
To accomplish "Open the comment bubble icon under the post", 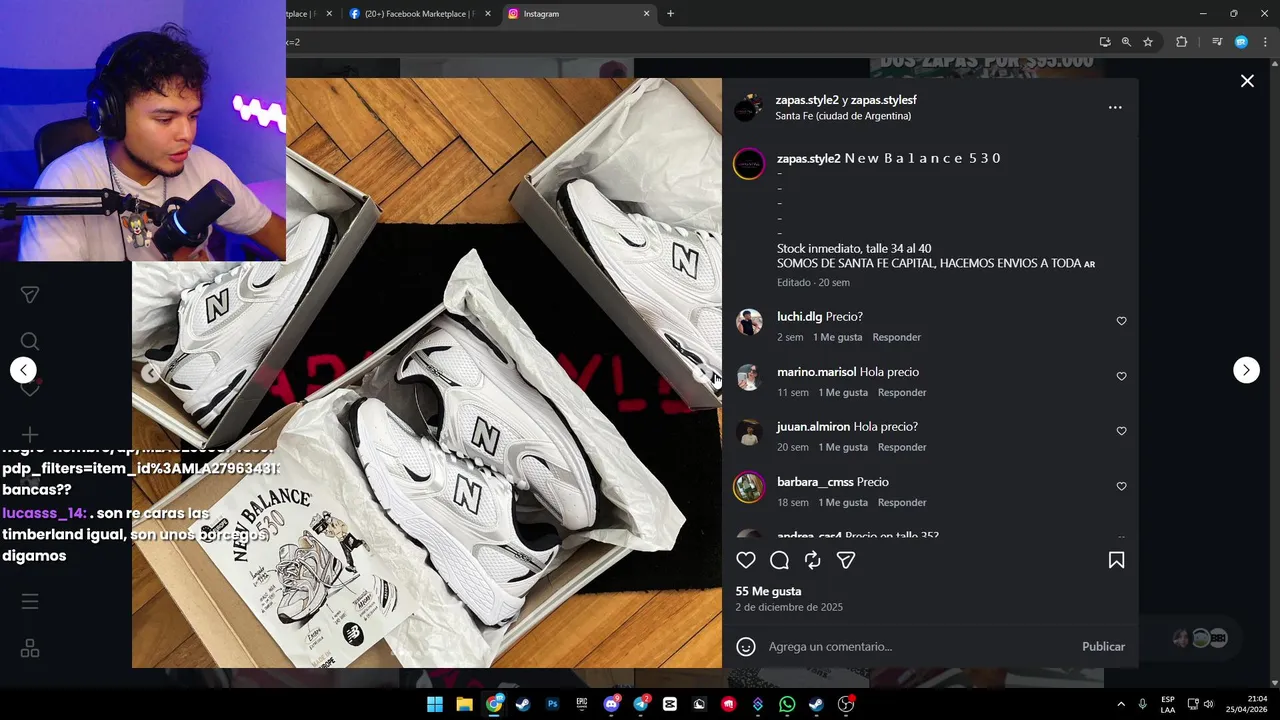I will pos(780,560).
